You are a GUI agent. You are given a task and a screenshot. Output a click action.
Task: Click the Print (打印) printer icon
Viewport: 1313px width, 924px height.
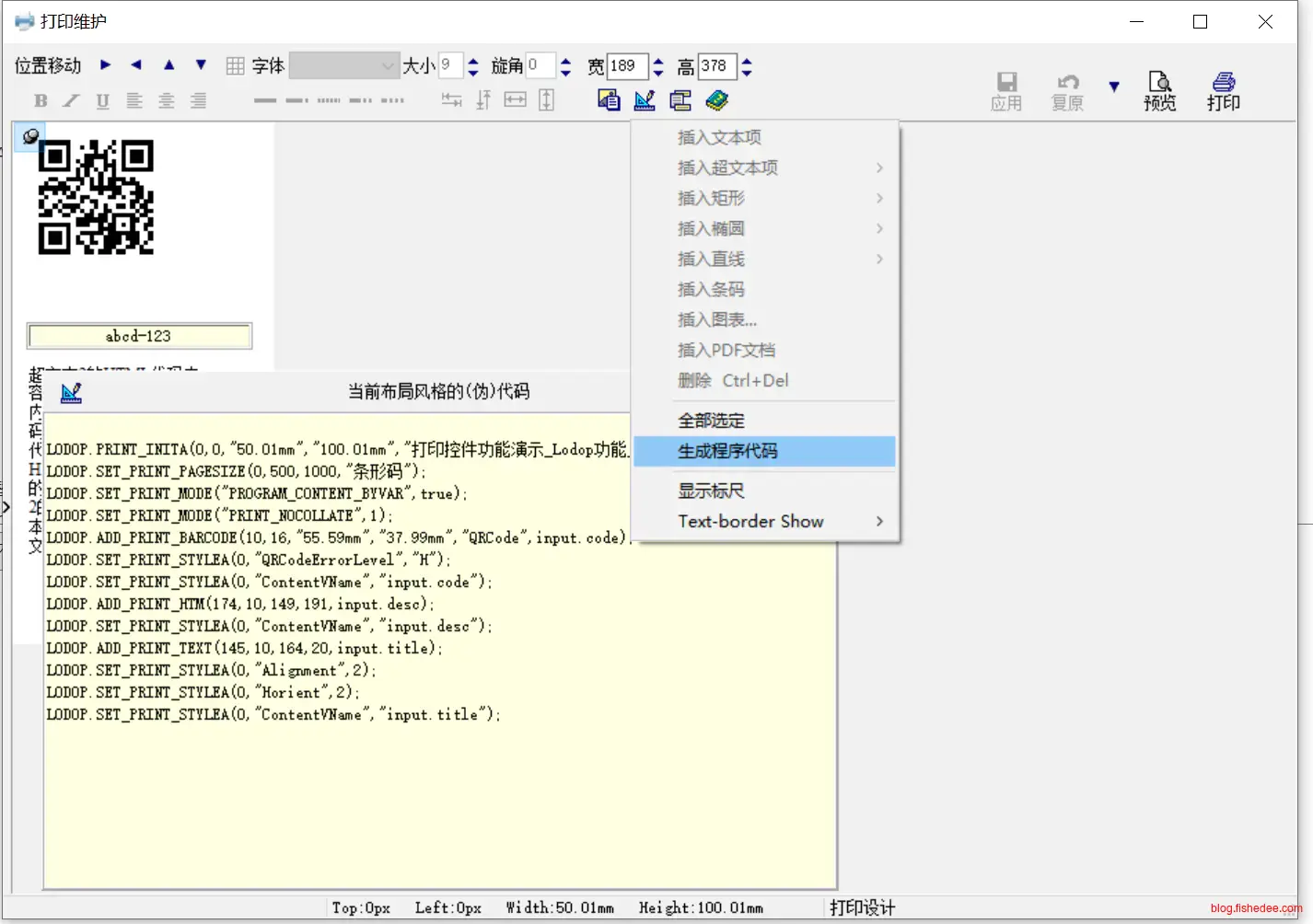(x=1223, y=91)
